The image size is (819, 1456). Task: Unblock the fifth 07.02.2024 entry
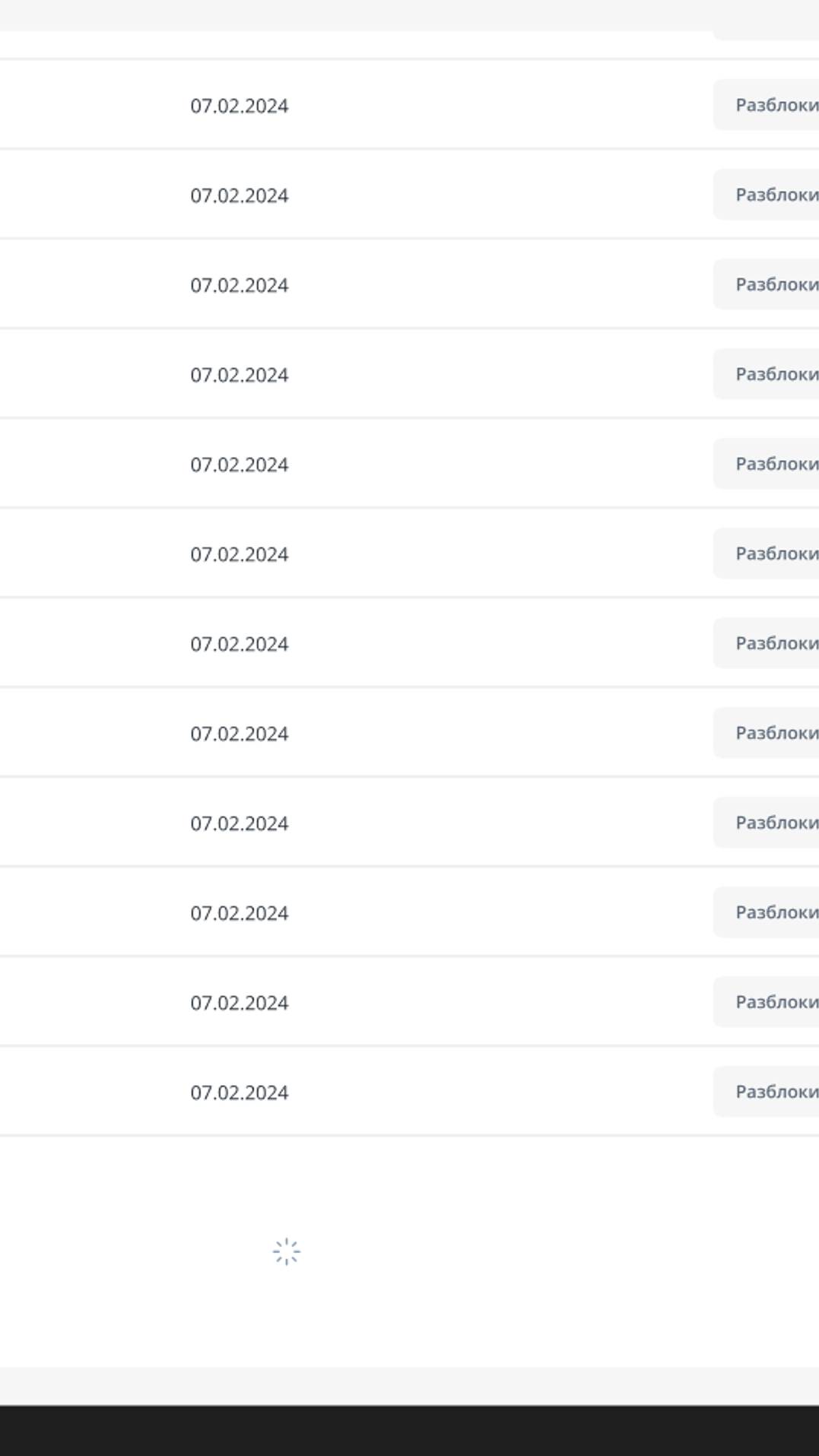(768, 464)
